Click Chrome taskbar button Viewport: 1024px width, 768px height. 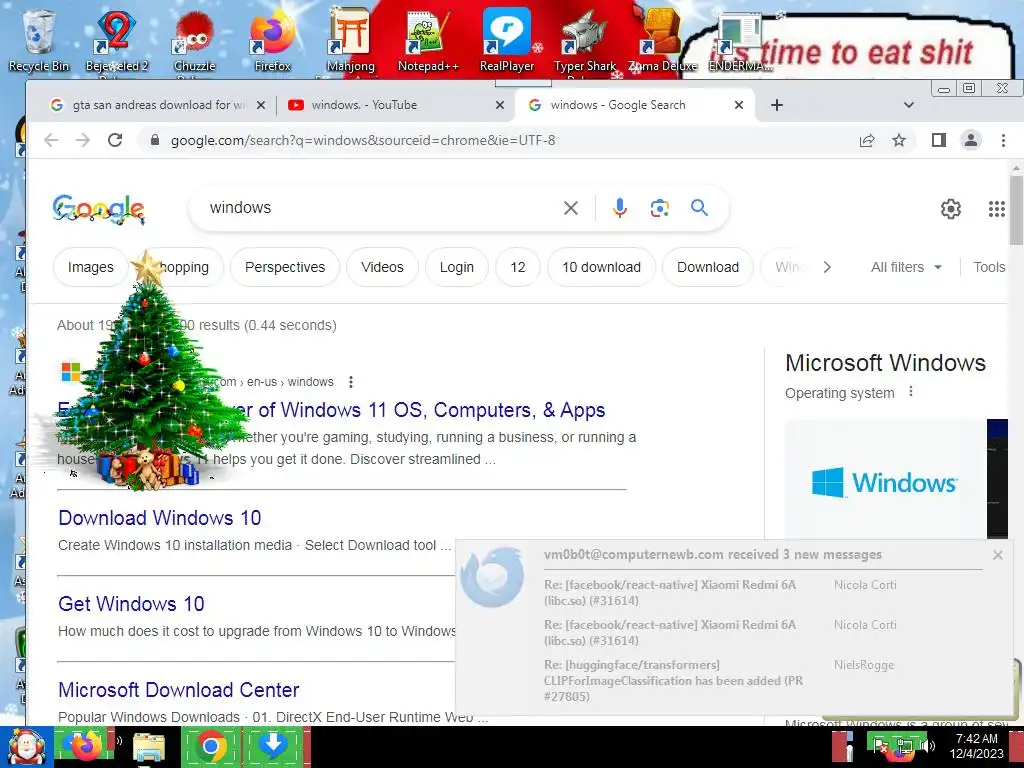211,747
